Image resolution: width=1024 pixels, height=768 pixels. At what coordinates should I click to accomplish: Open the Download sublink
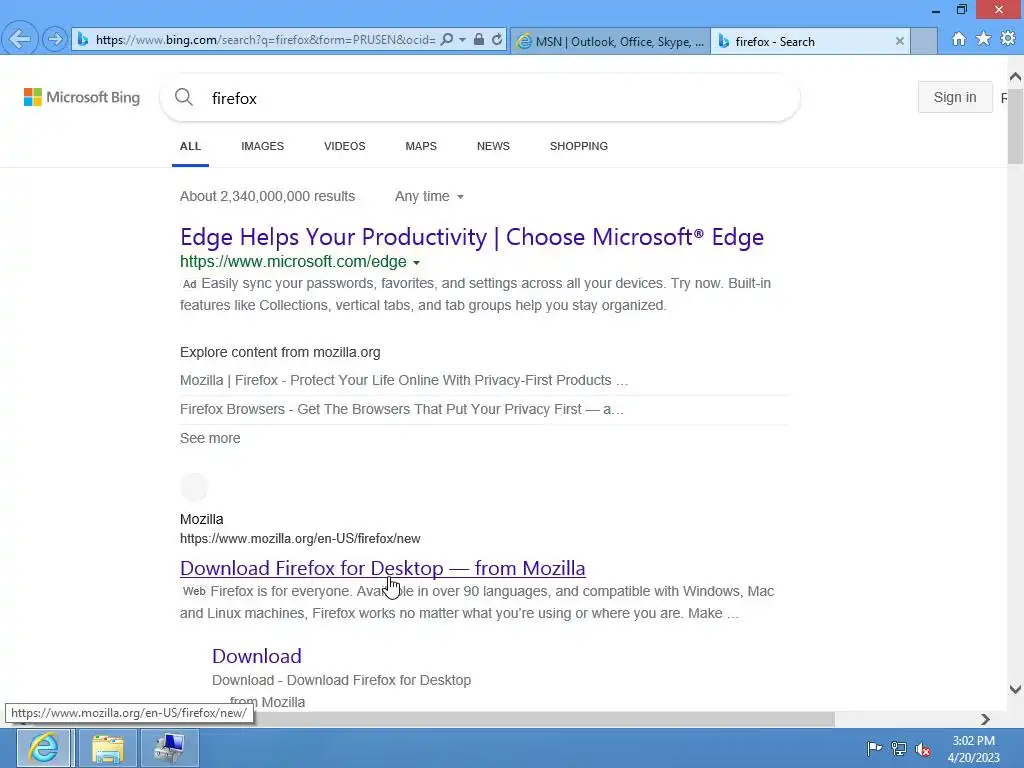(x=257, y=656)
